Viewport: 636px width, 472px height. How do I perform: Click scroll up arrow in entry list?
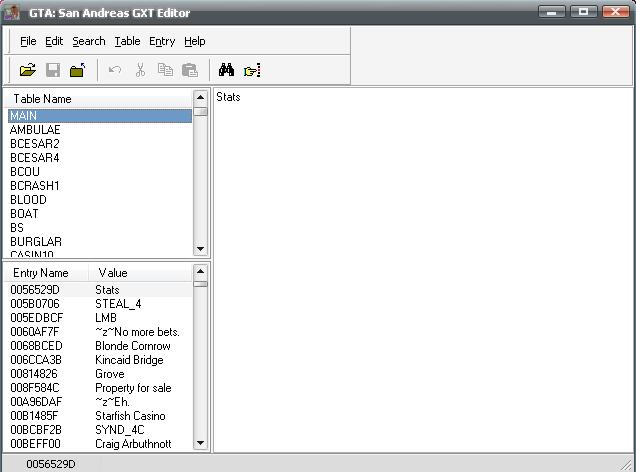point(200,272)
